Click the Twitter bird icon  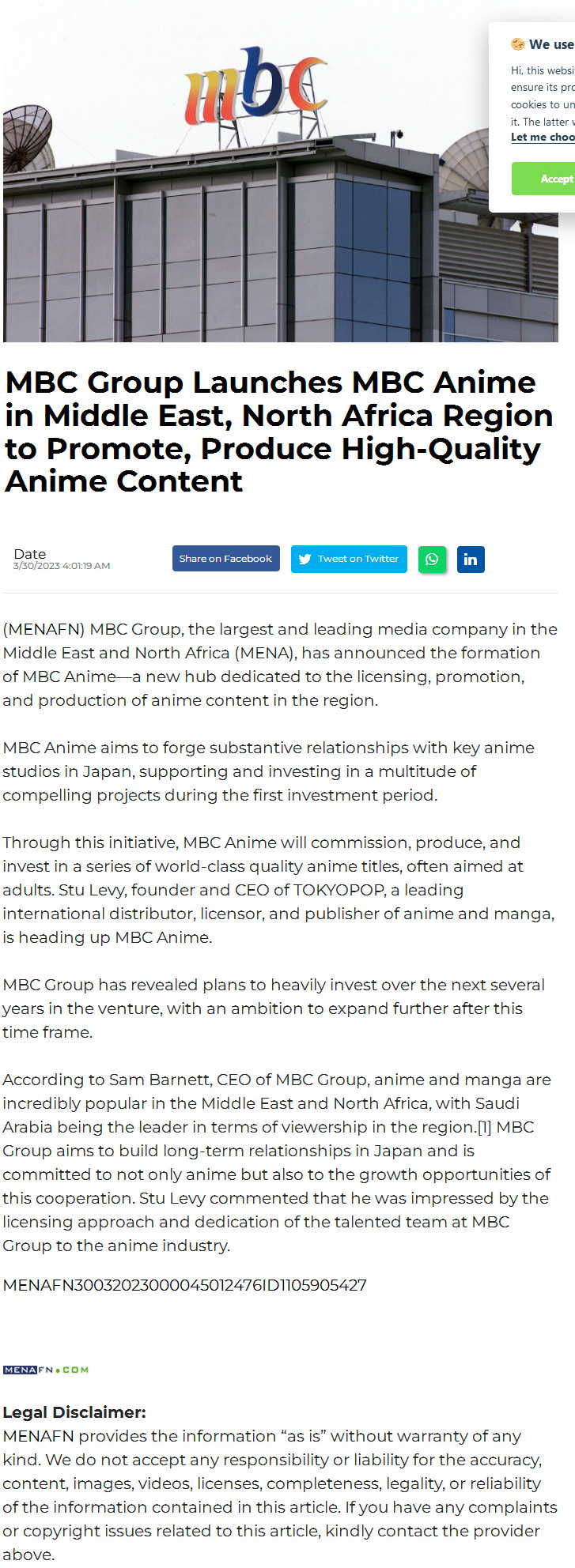click(305, 559)
